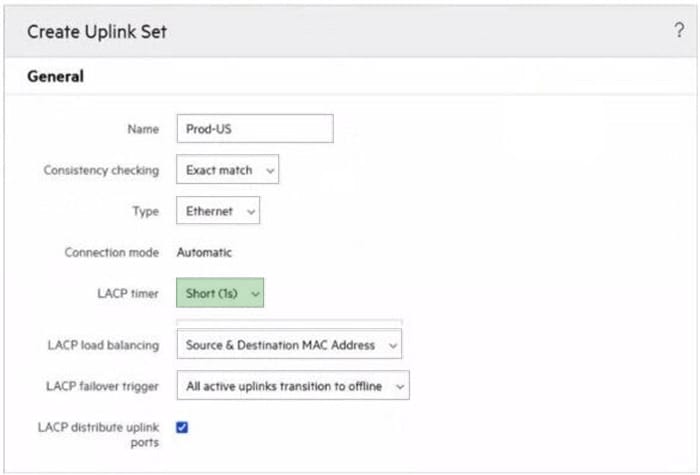
Task: Open the LACP timer Short (1s) dropdown
Action: coord(220,294)
